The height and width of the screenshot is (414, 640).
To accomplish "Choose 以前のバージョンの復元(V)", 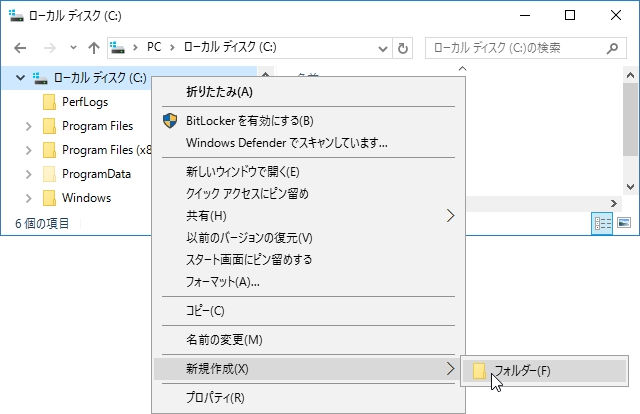I will [x=308, y=238].
